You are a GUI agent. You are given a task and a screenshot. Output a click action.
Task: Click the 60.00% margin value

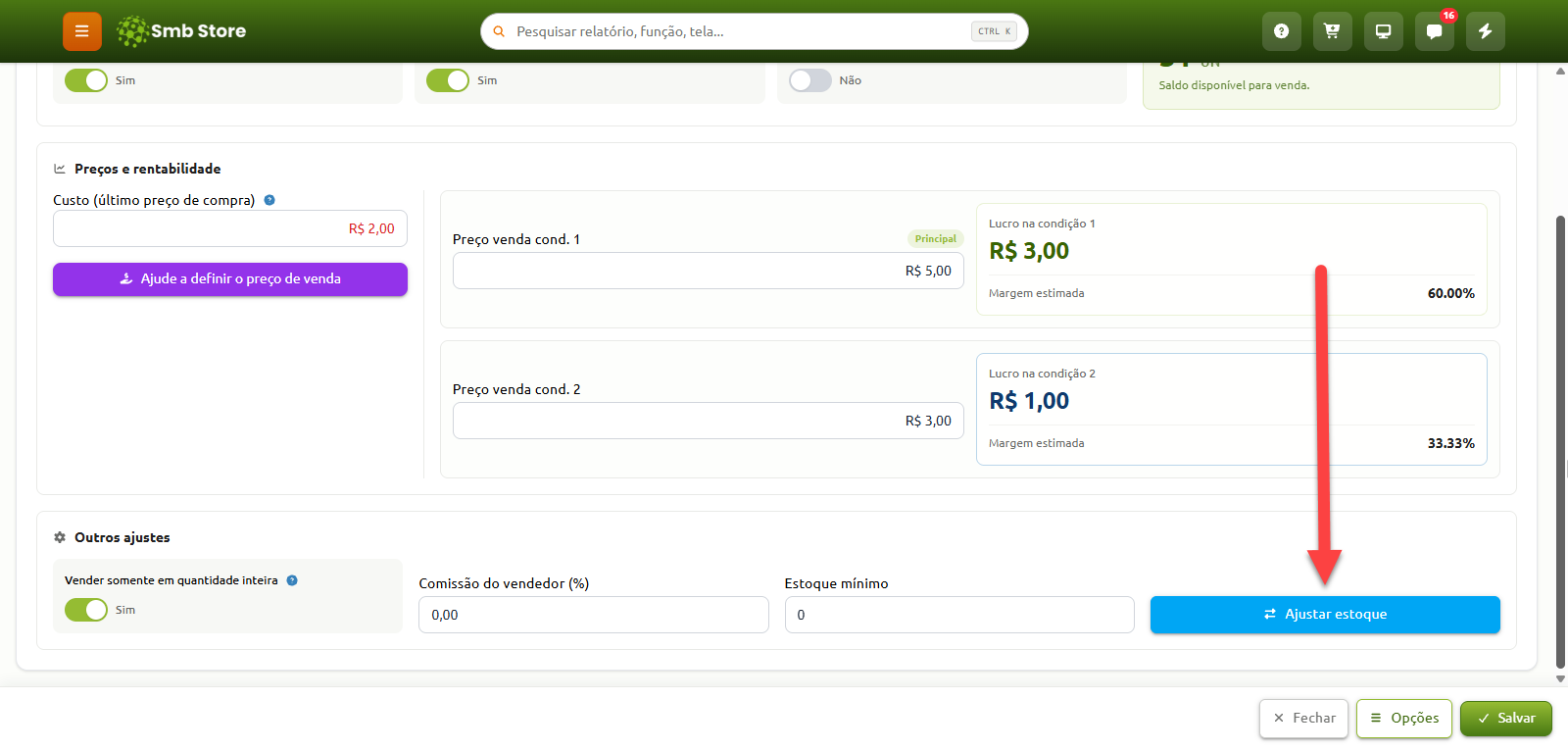[x=1451, y=293]
